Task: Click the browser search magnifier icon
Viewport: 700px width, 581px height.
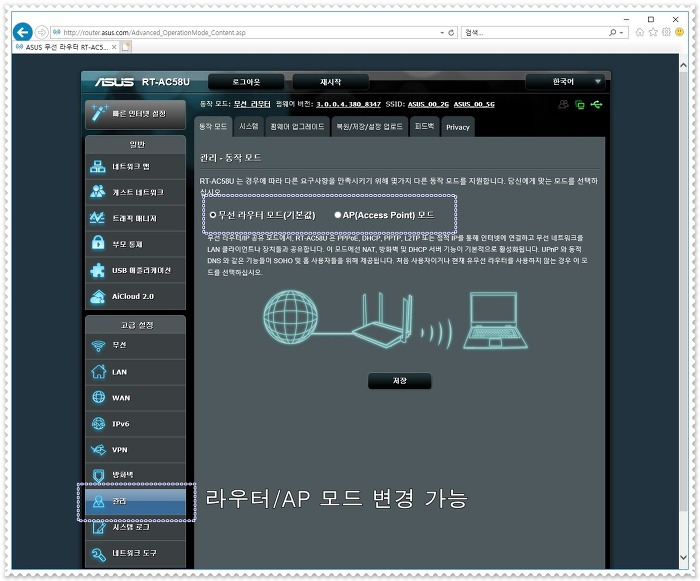Action: click(x=613, y=33)
